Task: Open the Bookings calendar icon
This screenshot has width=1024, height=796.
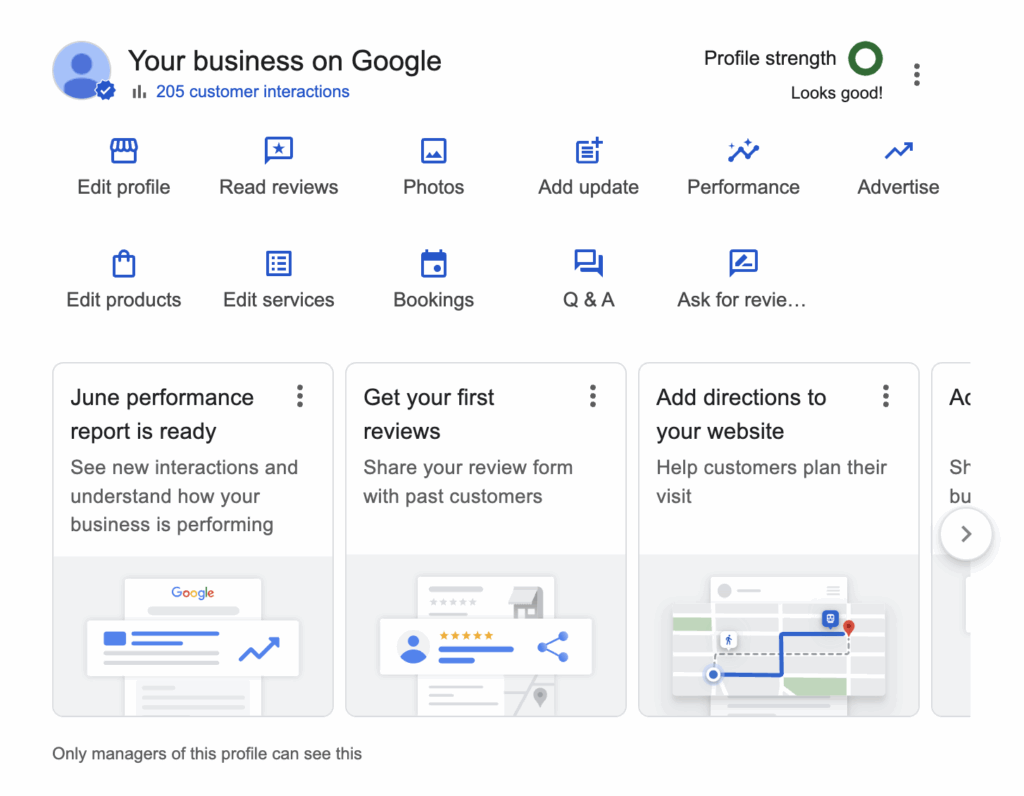Action: (433, 264)
